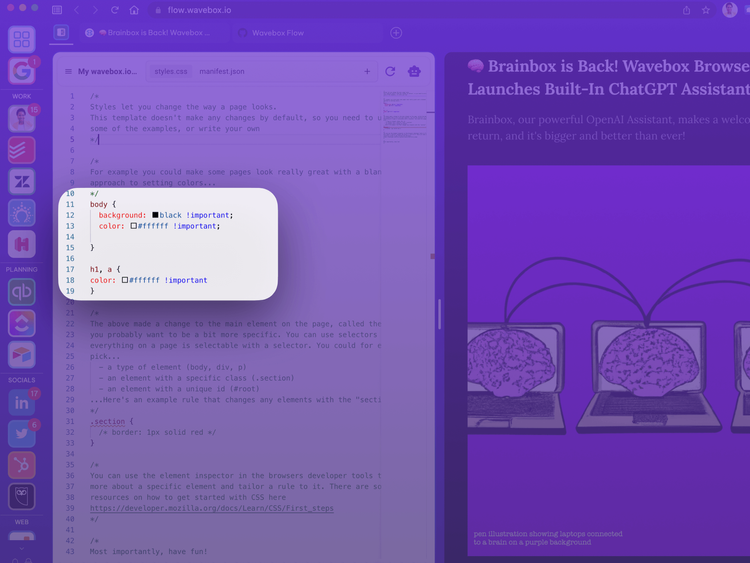750x563 pixels.
Task: Add a new file with plus icon
Action: (x=367, y=71)
